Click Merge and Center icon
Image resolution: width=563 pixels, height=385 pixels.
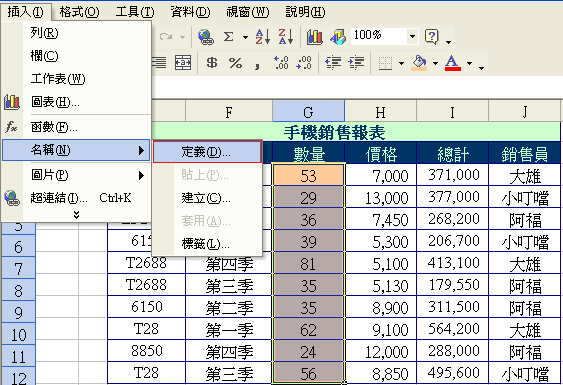[183, 62]
